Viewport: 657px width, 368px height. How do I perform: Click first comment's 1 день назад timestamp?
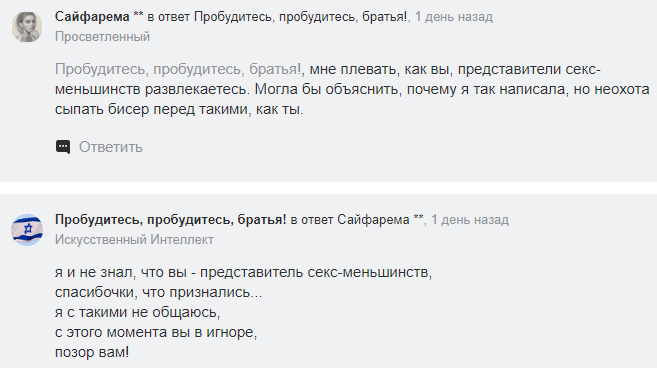(x=454, y=17)
